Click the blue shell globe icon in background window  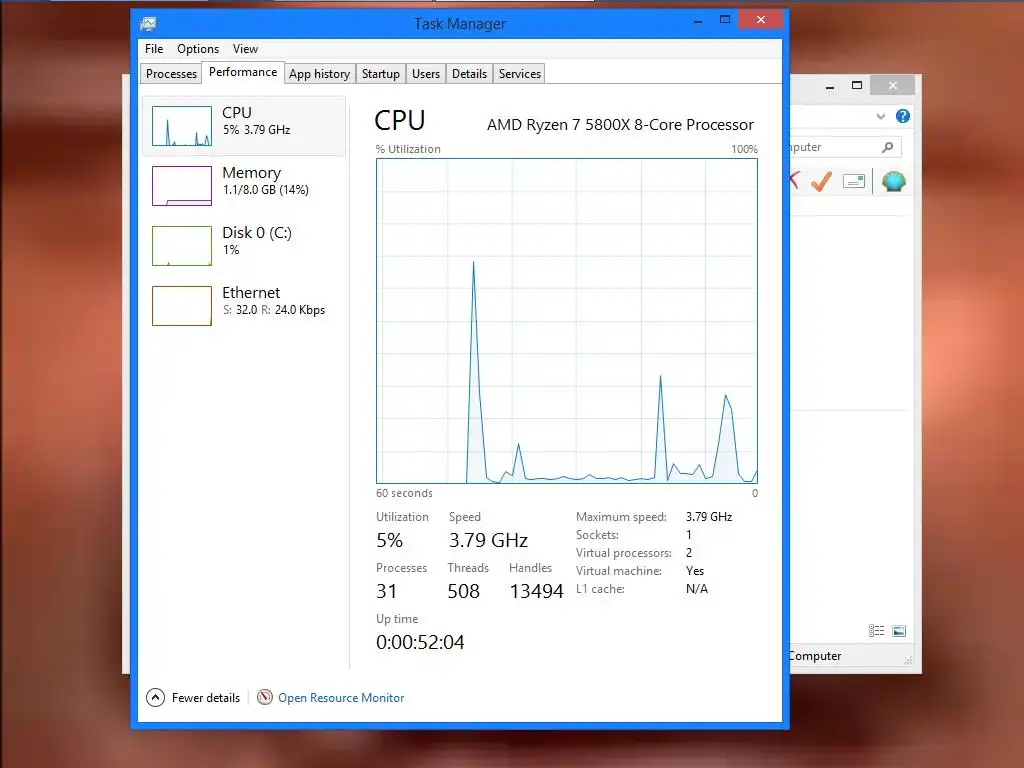(x=893, y=181)
